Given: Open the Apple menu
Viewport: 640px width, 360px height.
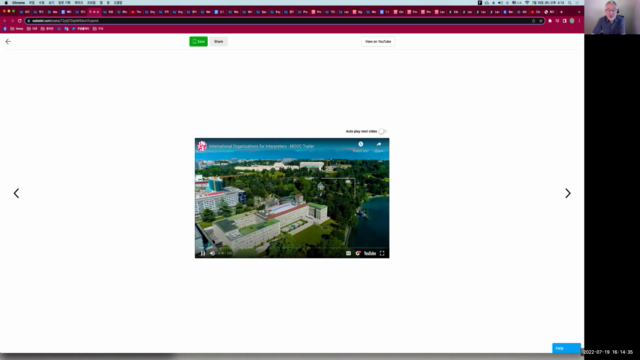Looking at the screenshot, I should (6, 2).
